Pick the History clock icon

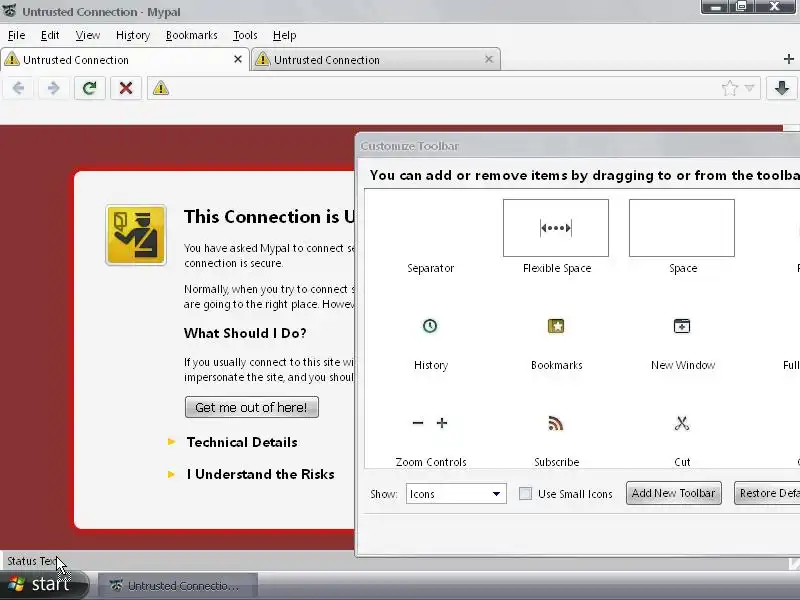click(430, 326)
